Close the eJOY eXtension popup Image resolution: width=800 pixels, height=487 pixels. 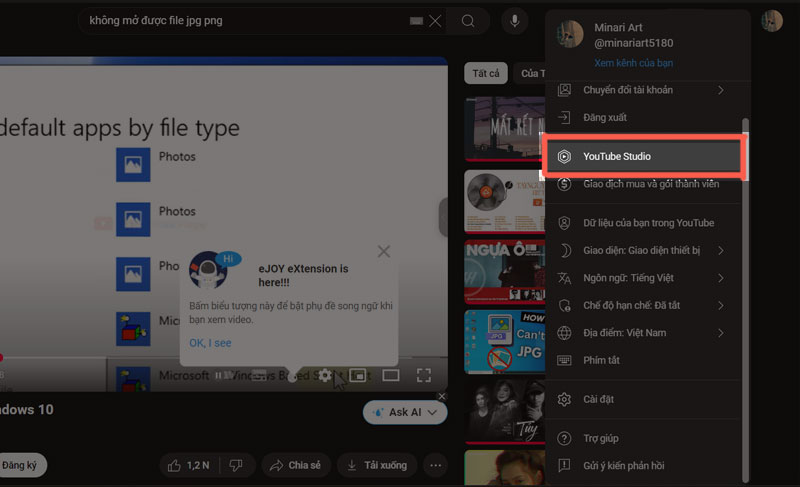click(384, 251)
